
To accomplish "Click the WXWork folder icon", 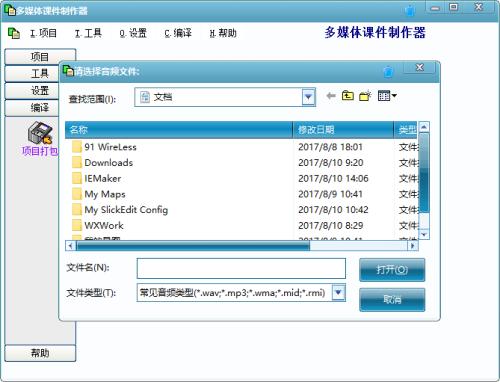I will point(77,225).
